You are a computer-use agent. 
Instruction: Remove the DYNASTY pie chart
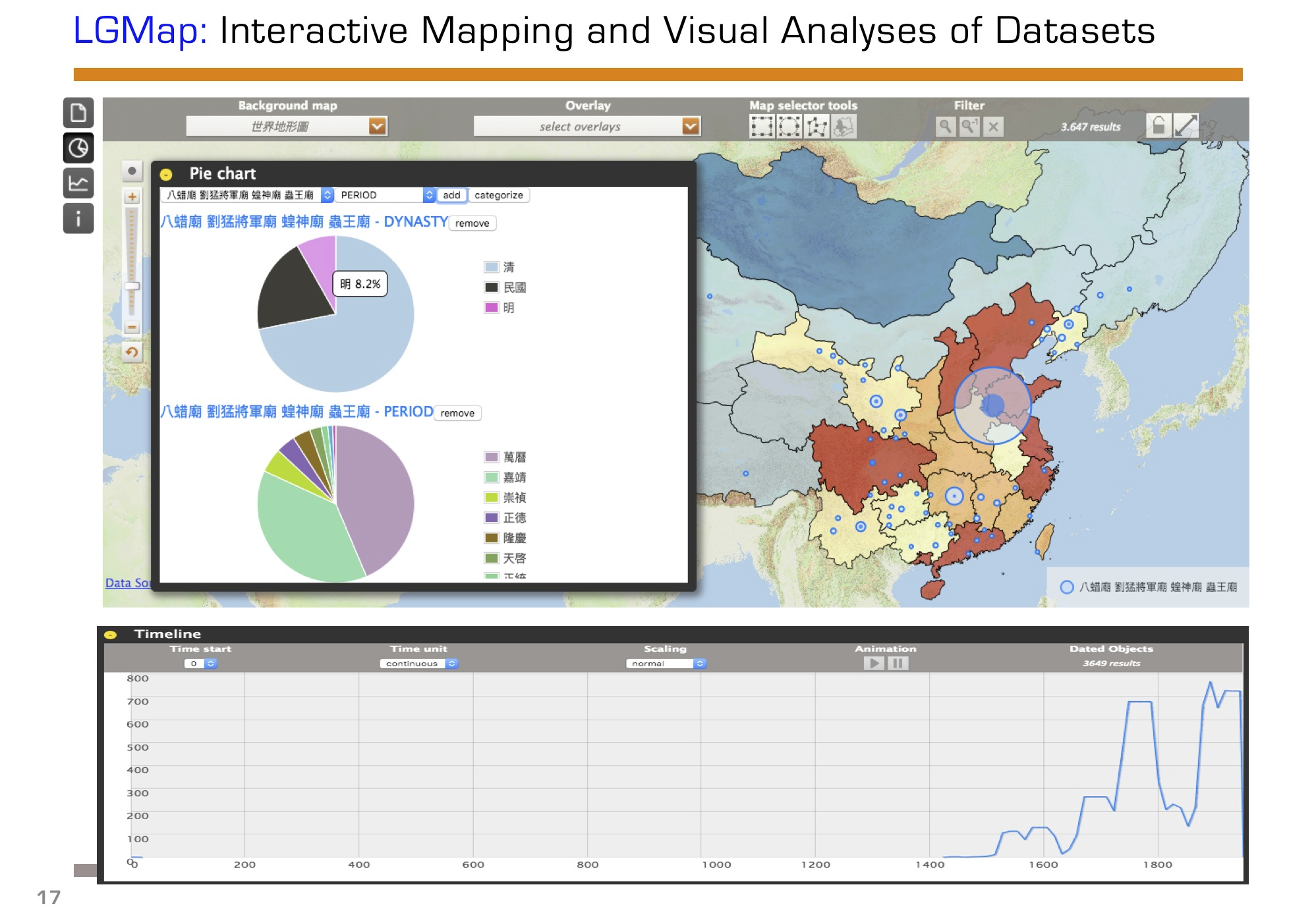click(472, 223)
